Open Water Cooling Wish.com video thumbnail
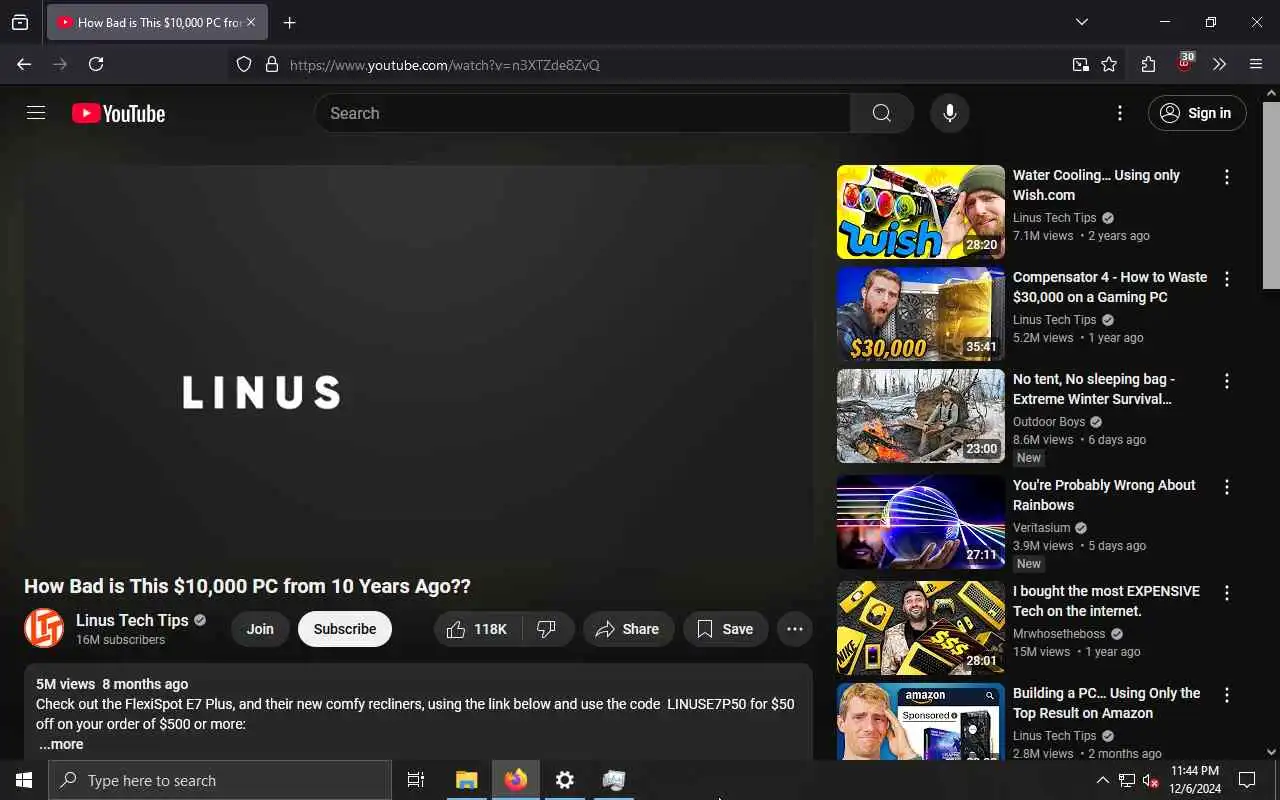 pyautogui.click(x=921, y=212)
